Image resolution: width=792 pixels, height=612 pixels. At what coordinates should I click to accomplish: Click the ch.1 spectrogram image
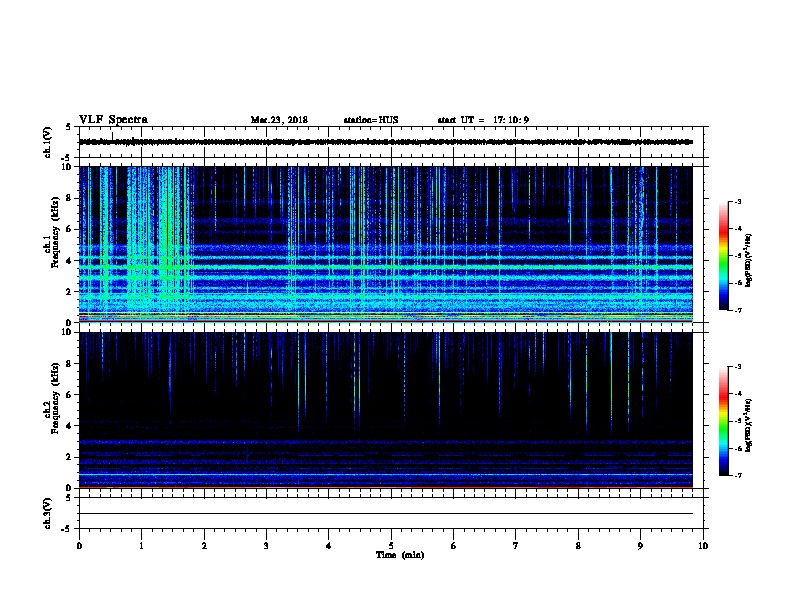pyautogui.click(x=385, y=244)
